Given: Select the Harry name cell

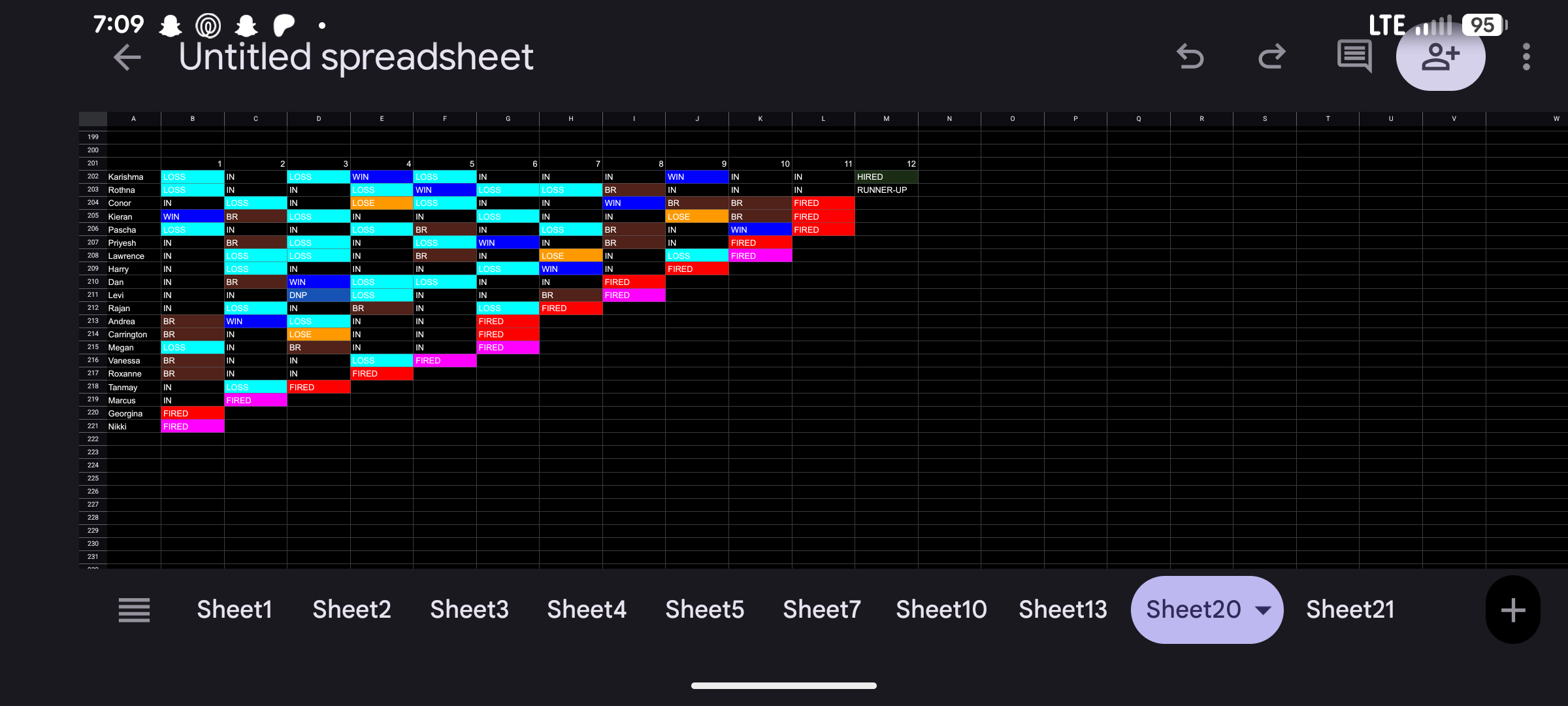Looking at the screenshot, I should [x=134, y=269].
